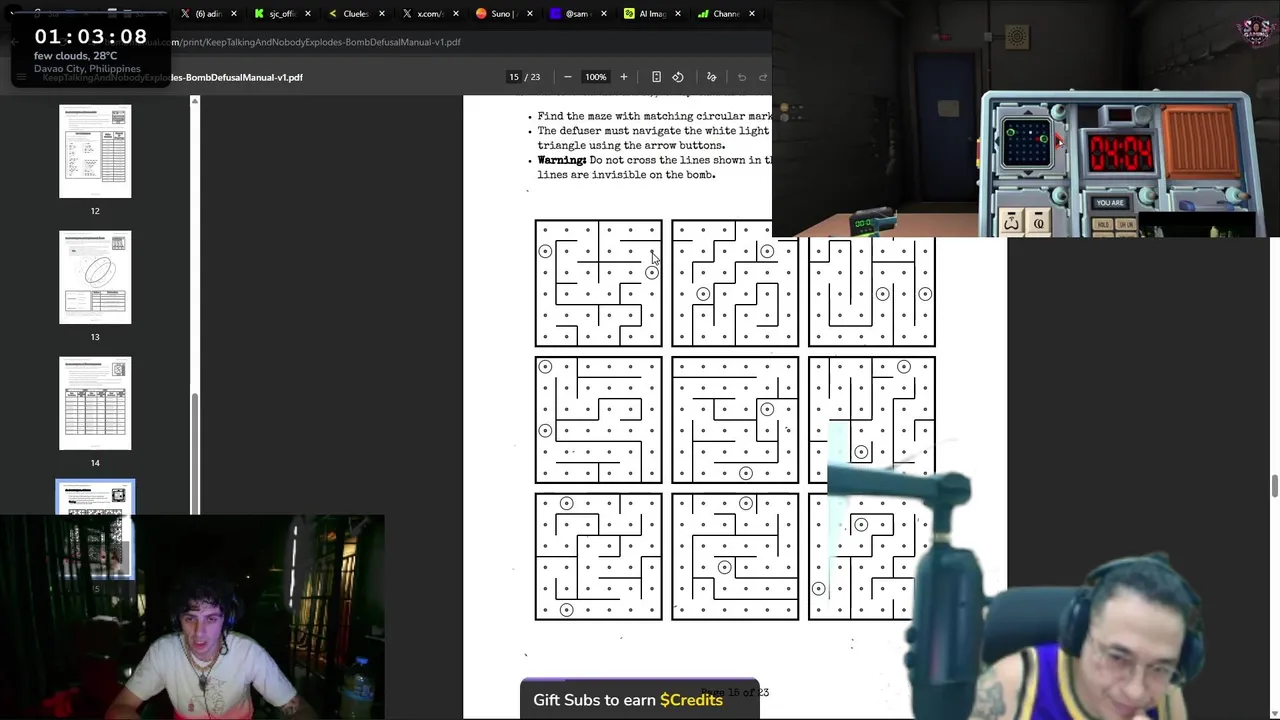Edit the page number field showing 15
Image resolution: width=1280 pixels, height=720 pixels.
coord(514,77)
